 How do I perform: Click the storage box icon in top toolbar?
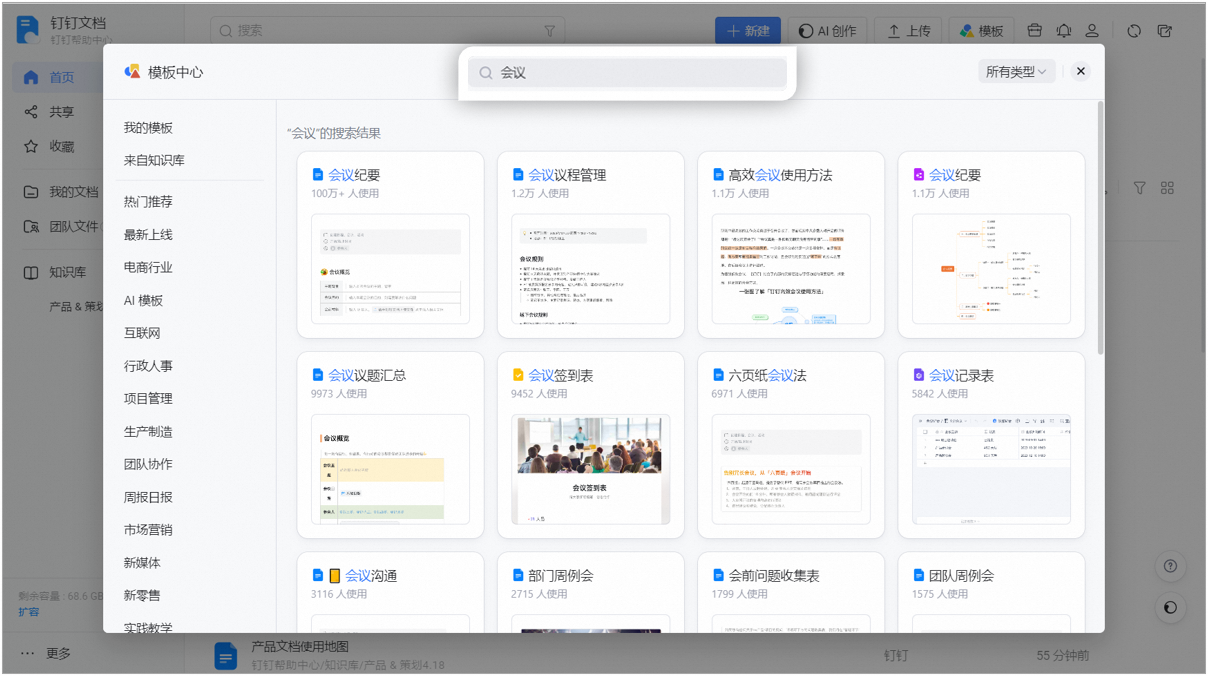click(x=1035, y=31)
